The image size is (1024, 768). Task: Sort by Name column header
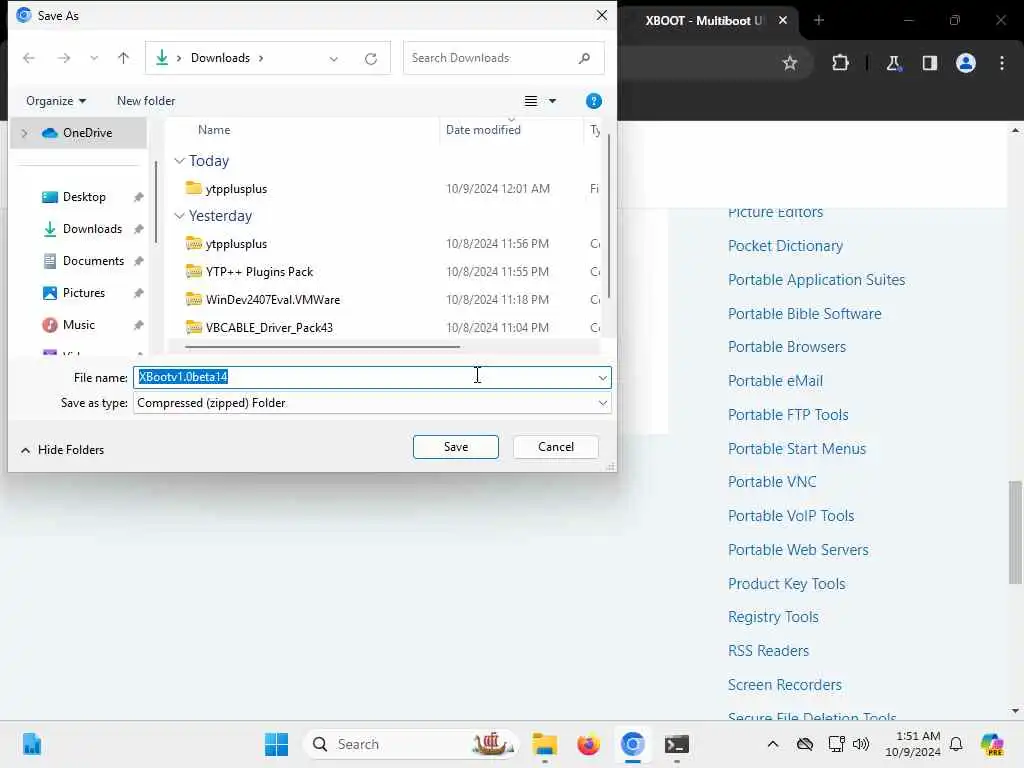pos(214,130)
